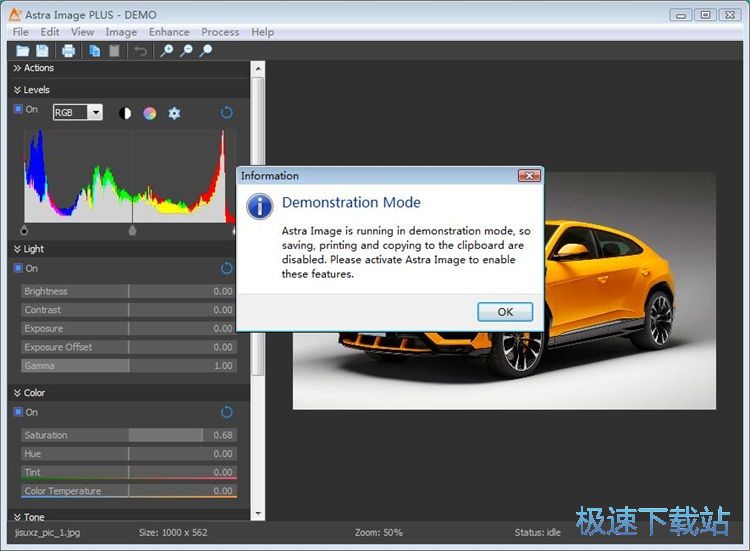Viewport: 750px width, 551px height.
Task: Click the Contrast slider
Action: (129, 310)
